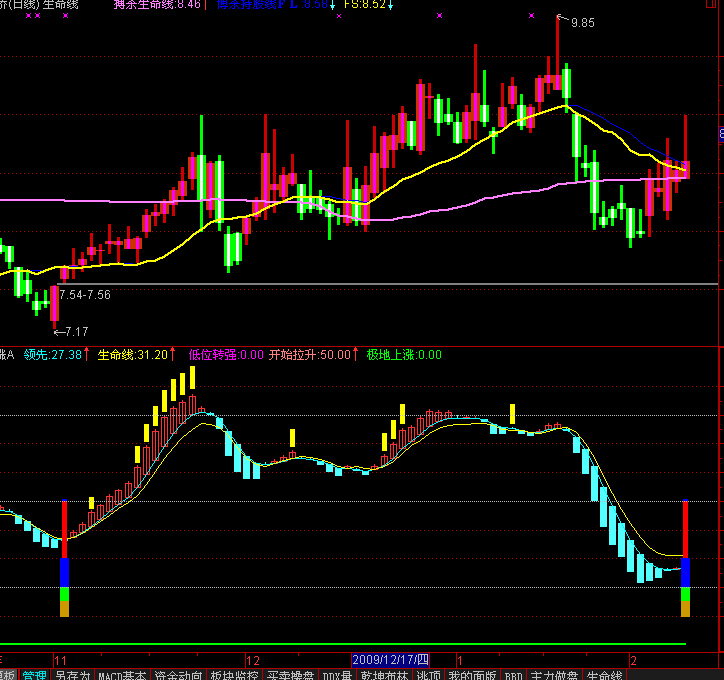Click month marker 11 on time axis
Screen dimensions: 724x680
[60, 661]
